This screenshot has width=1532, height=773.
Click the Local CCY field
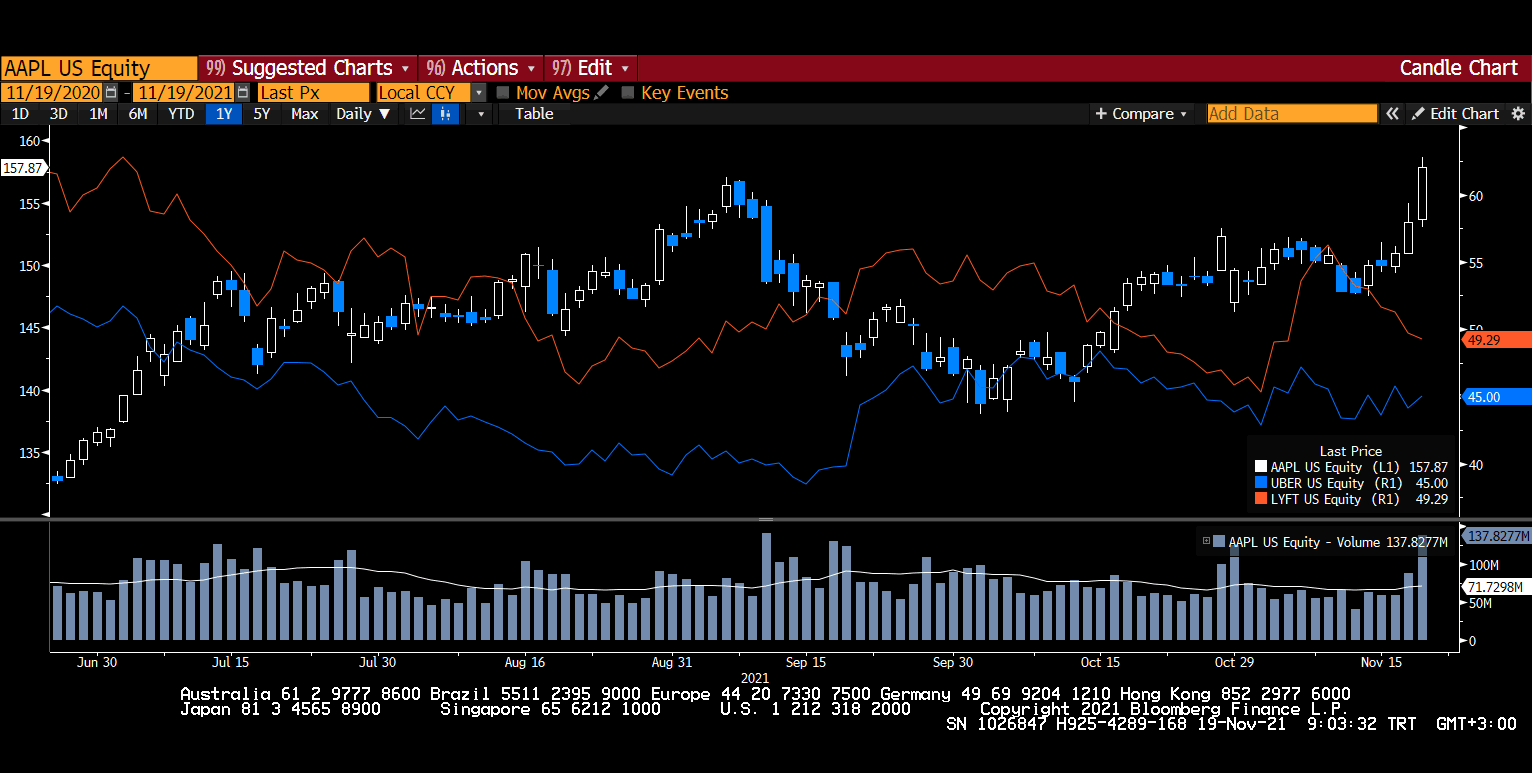point(423,92)
